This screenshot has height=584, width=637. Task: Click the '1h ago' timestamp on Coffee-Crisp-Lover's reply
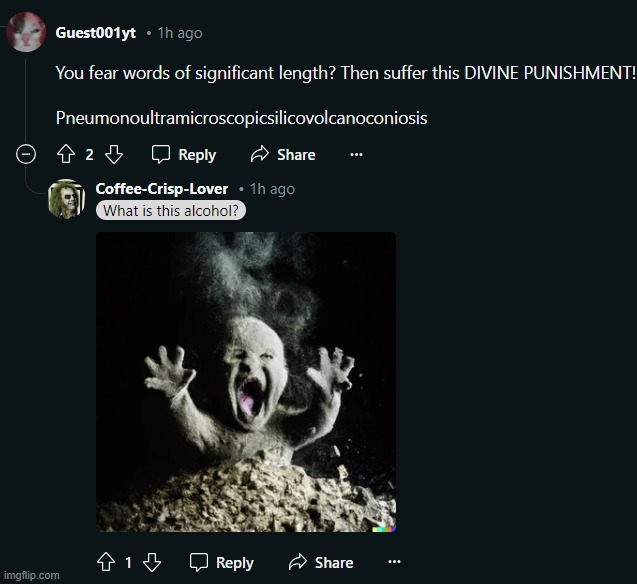pyautogui.click(x=272, y=189)
